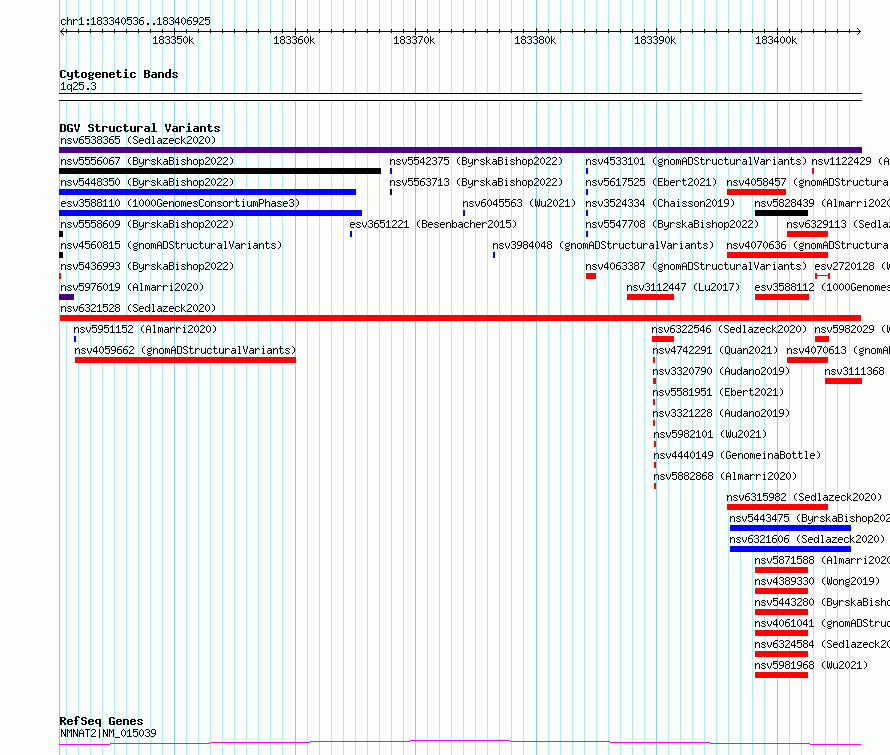Open nsv6321606 (Sedlazeck2020) label
The width and height of the screenshot is (890, 755).
point(807,539)
